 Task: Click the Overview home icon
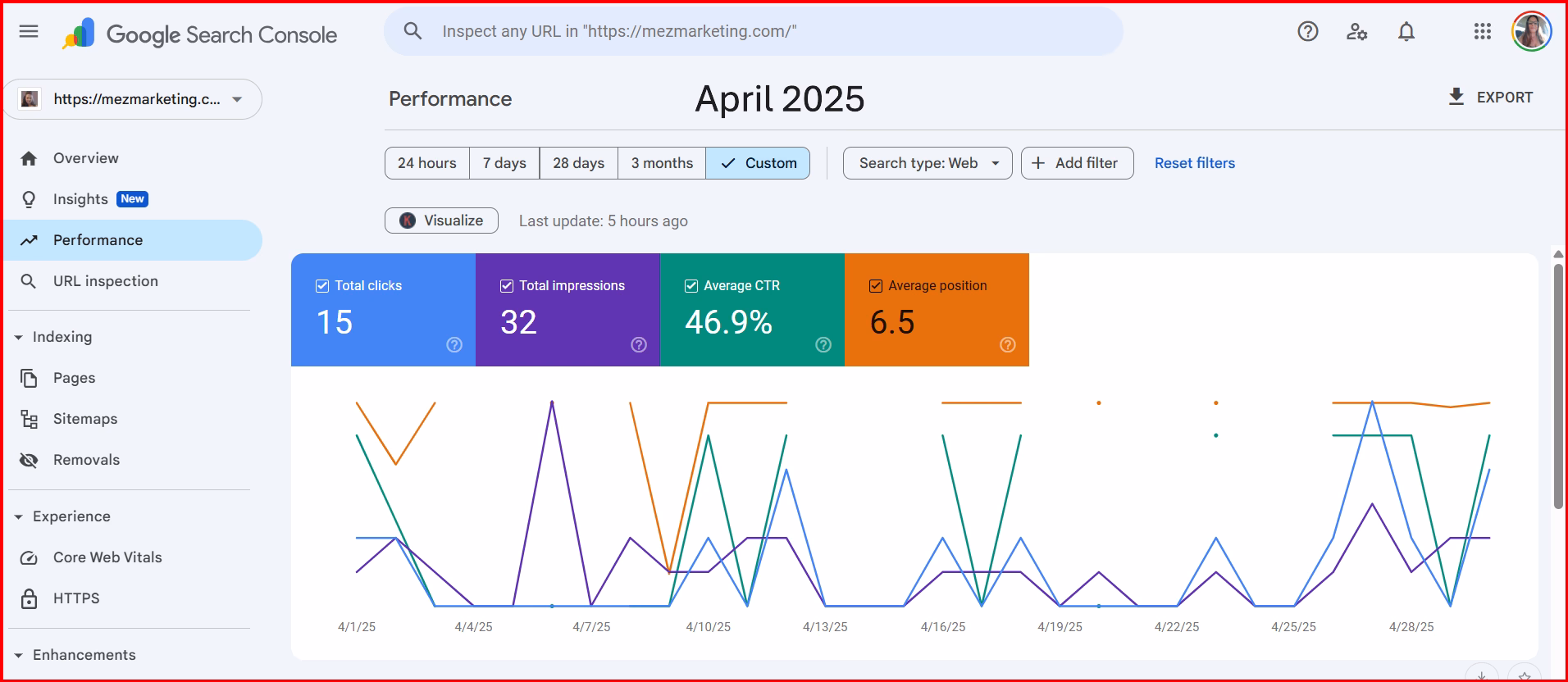point(29,158)
